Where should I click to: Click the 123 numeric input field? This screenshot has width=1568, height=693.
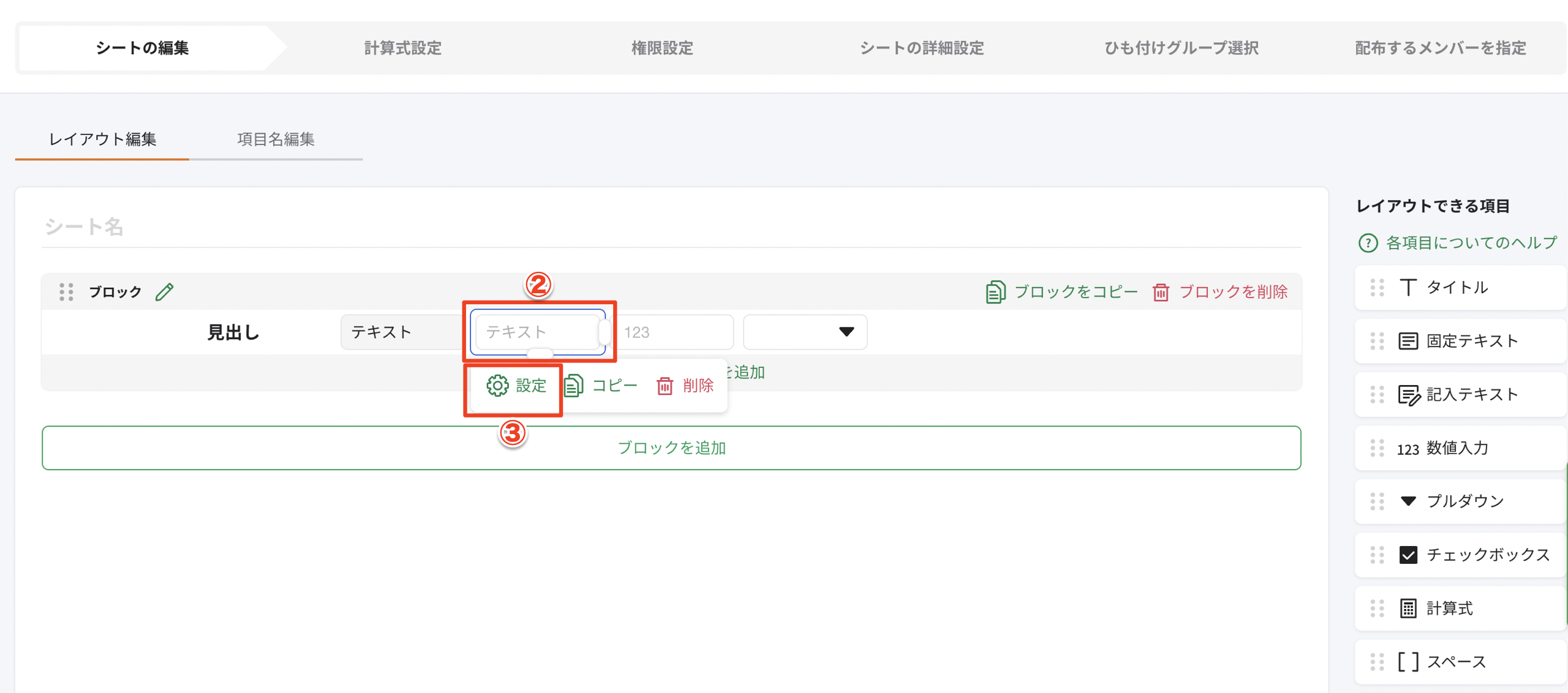[673, 332]
